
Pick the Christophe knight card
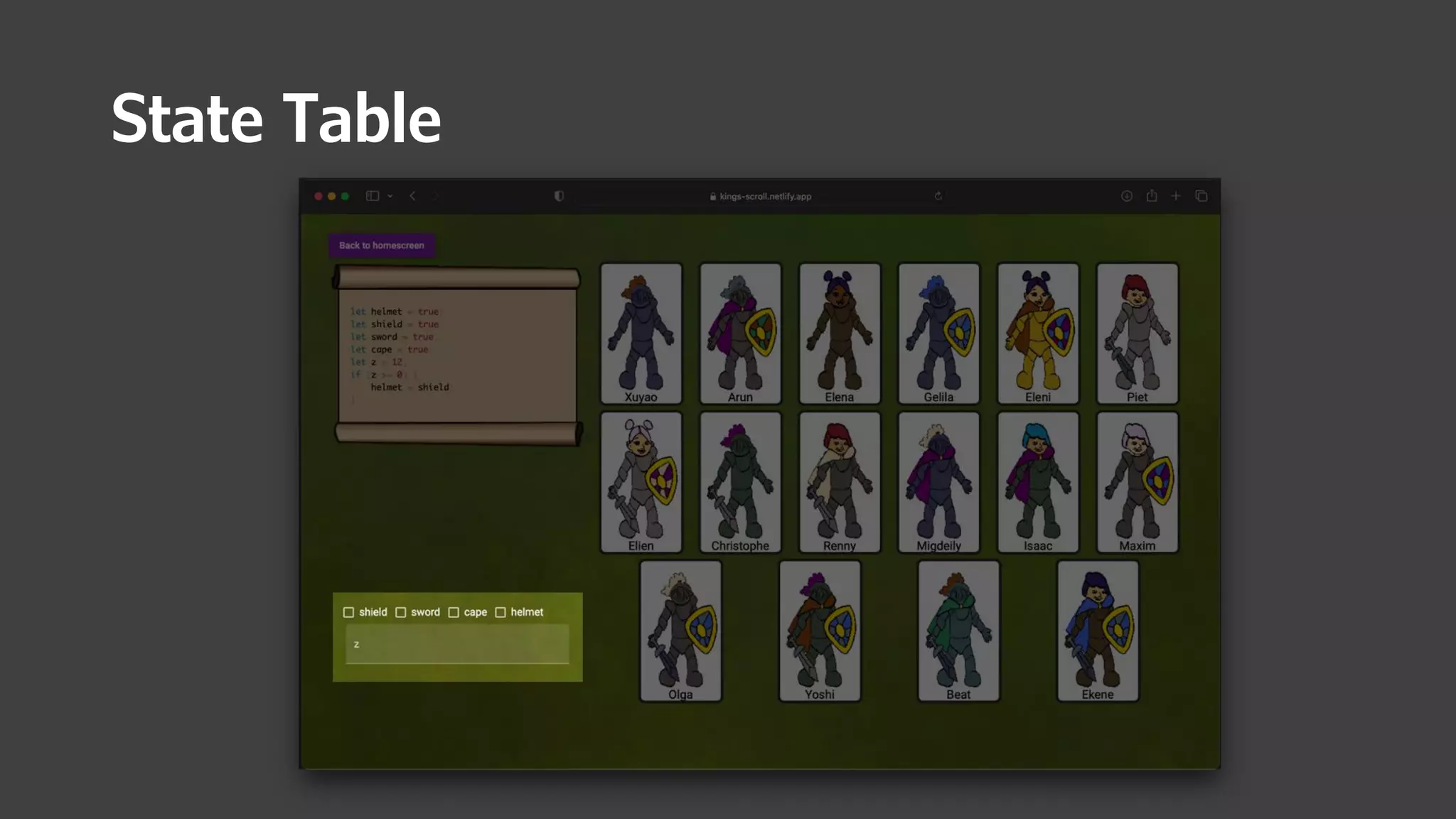pyautogui.click(x=740, y=482)
